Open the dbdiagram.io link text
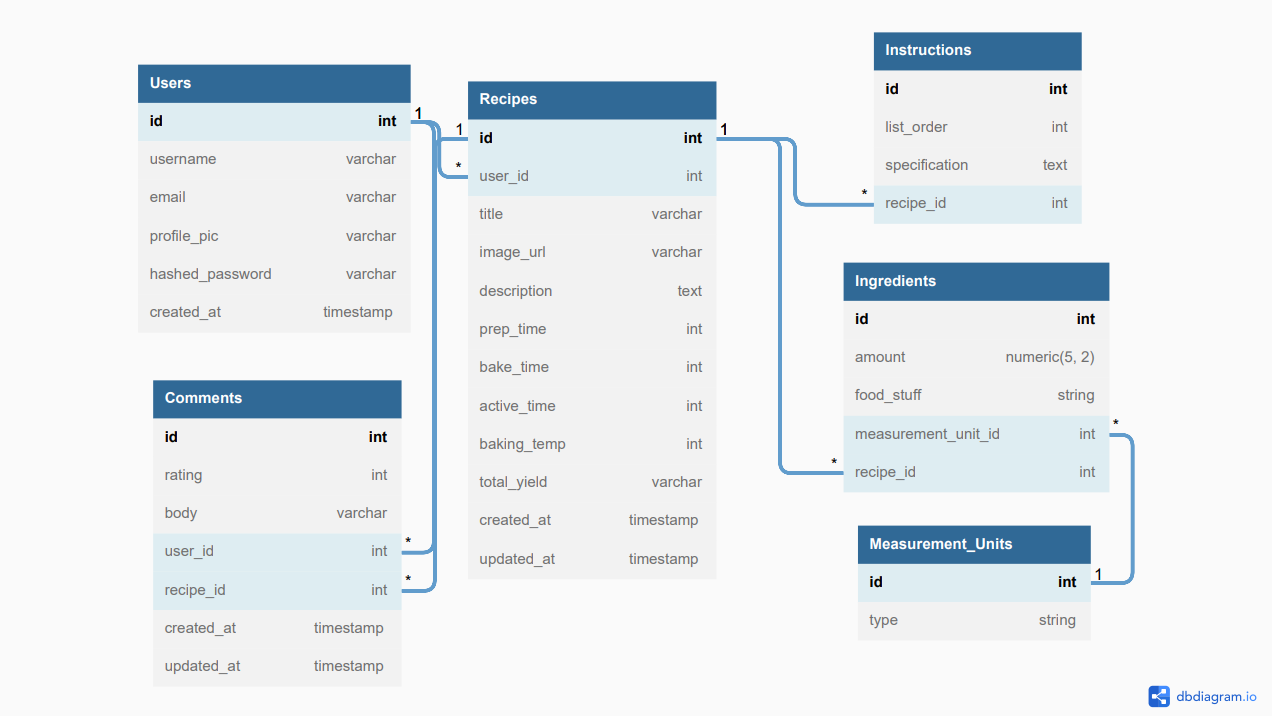1272x716 pixels. click(1217, 697)
